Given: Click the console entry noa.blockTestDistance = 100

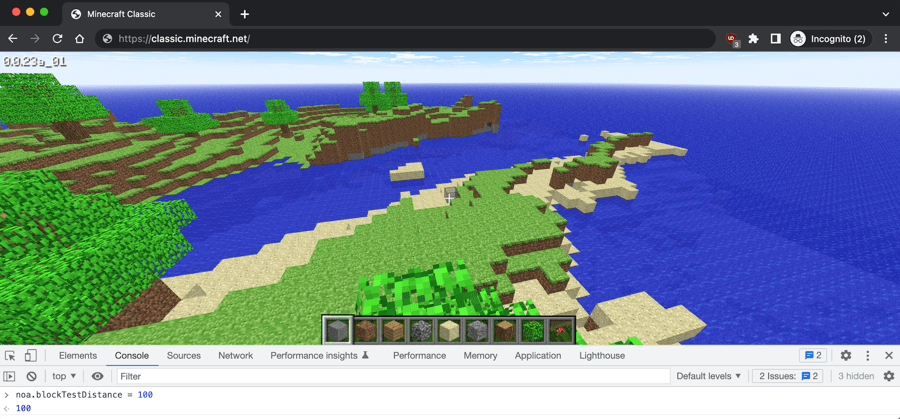Looking at the screenshot, I should pyautogui.click(x=84, y=395).
